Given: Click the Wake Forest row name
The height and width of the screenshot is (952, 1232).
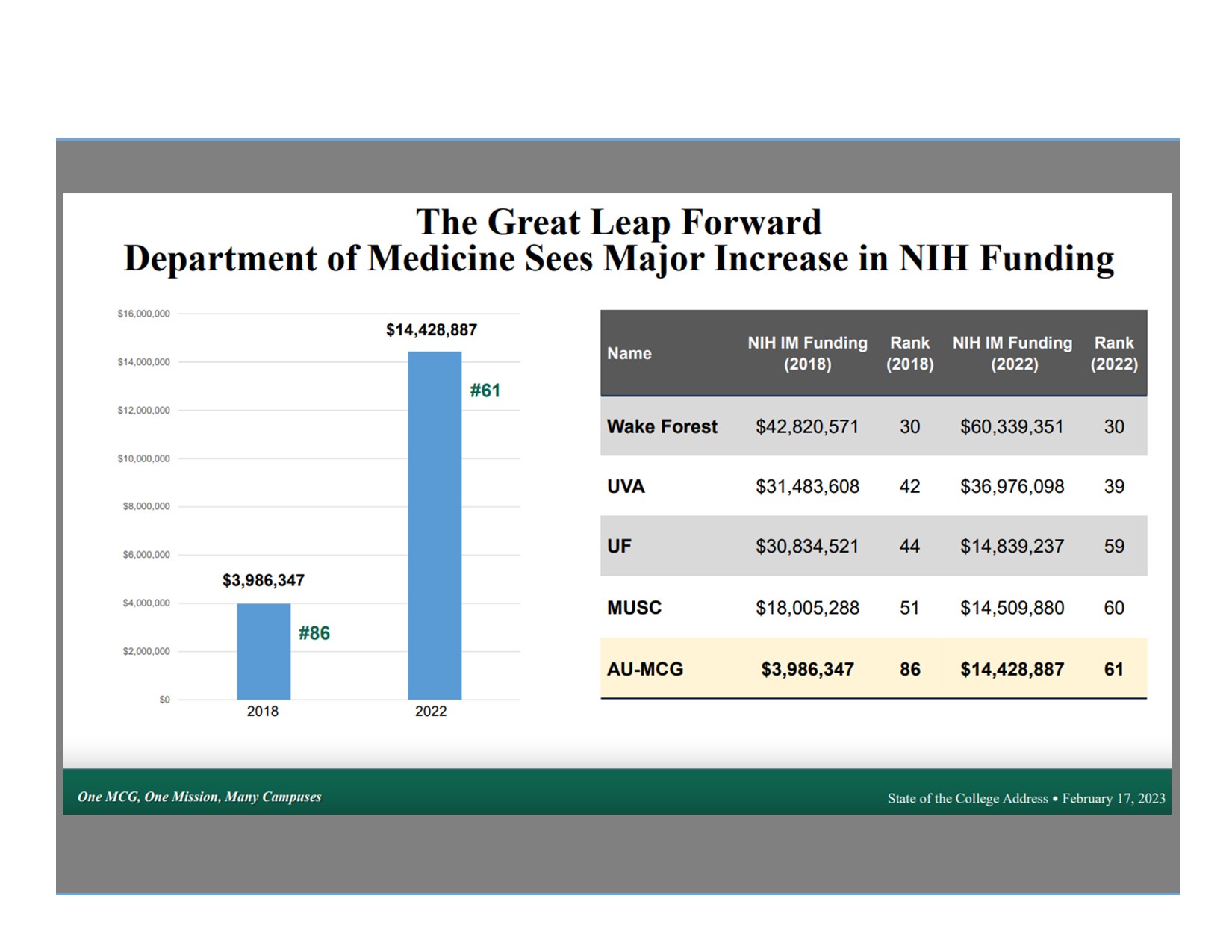Looking at the screenshot, I should tap(662, 426).
